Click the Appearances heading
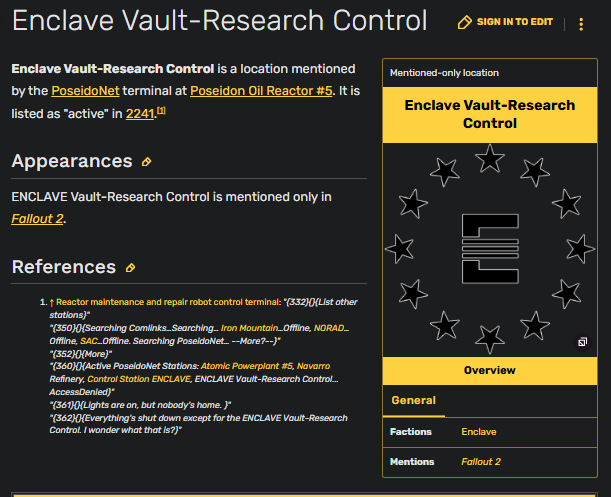The image size is (611, 497). point(72,161)
